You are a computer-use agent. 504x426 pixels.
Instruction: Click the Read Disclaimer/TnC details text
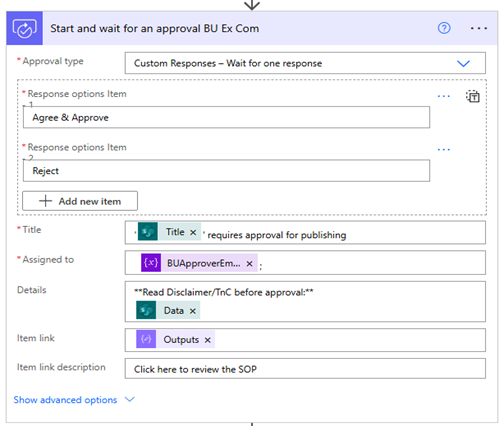(224, 292)
